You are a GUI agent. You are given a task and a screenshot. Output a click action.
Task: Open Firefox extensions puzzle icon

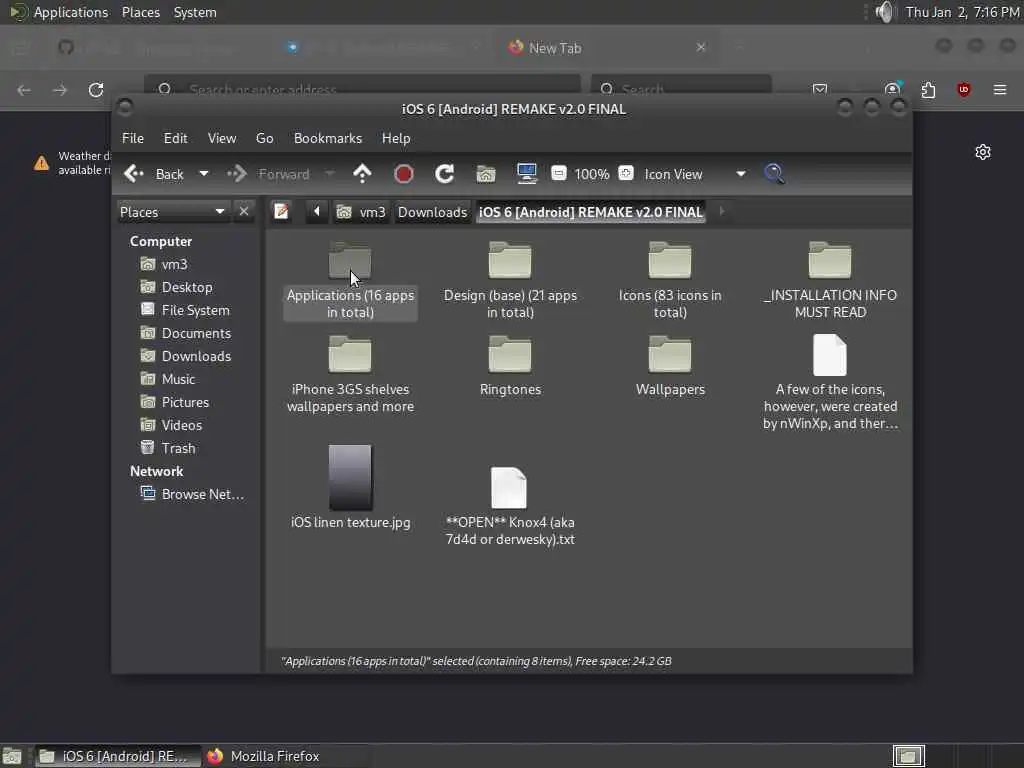928,89
